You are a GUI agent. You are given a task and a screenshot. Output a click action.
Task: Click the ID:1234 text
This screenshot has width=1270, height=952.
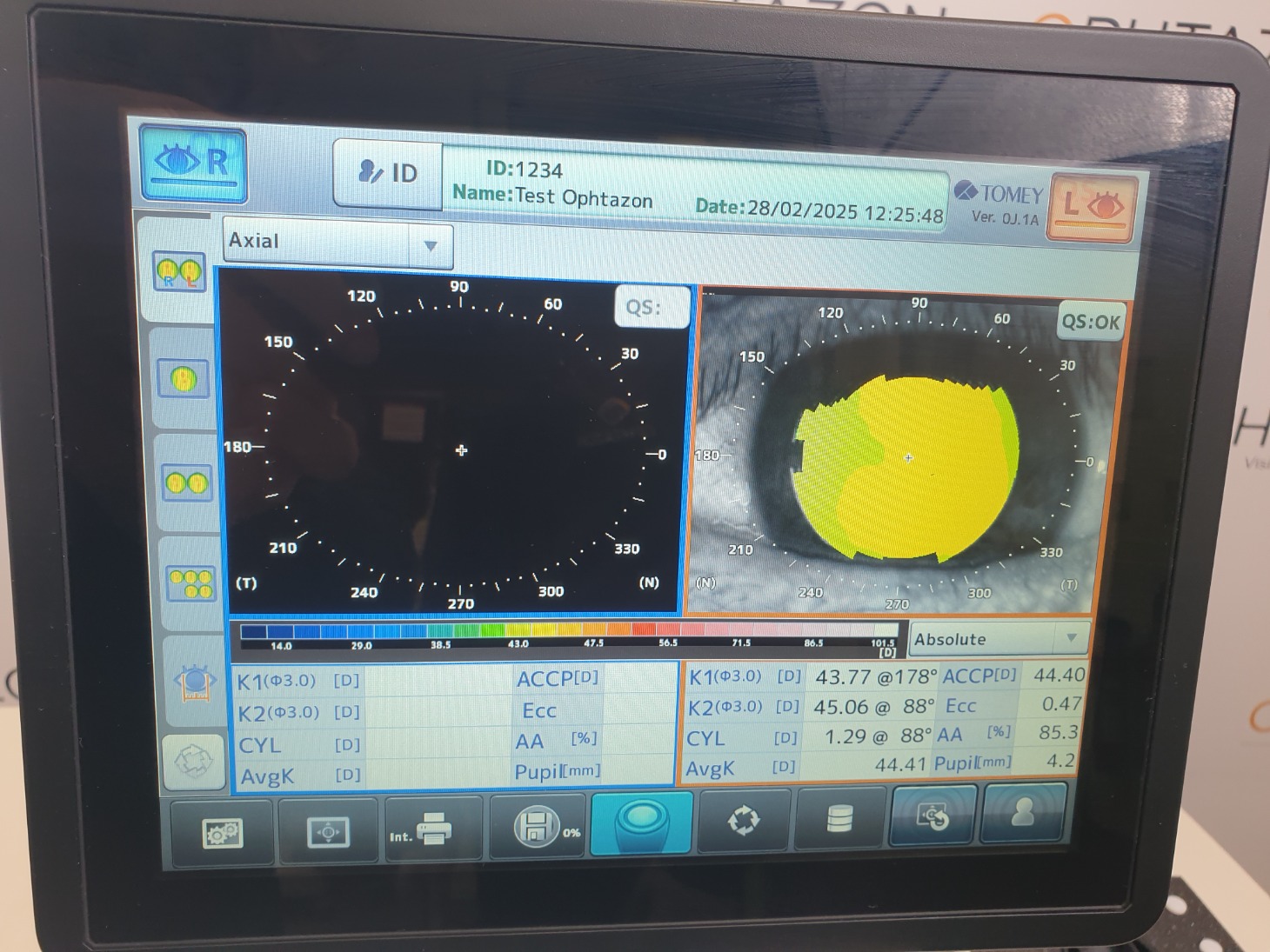click(x=525, y=169)
